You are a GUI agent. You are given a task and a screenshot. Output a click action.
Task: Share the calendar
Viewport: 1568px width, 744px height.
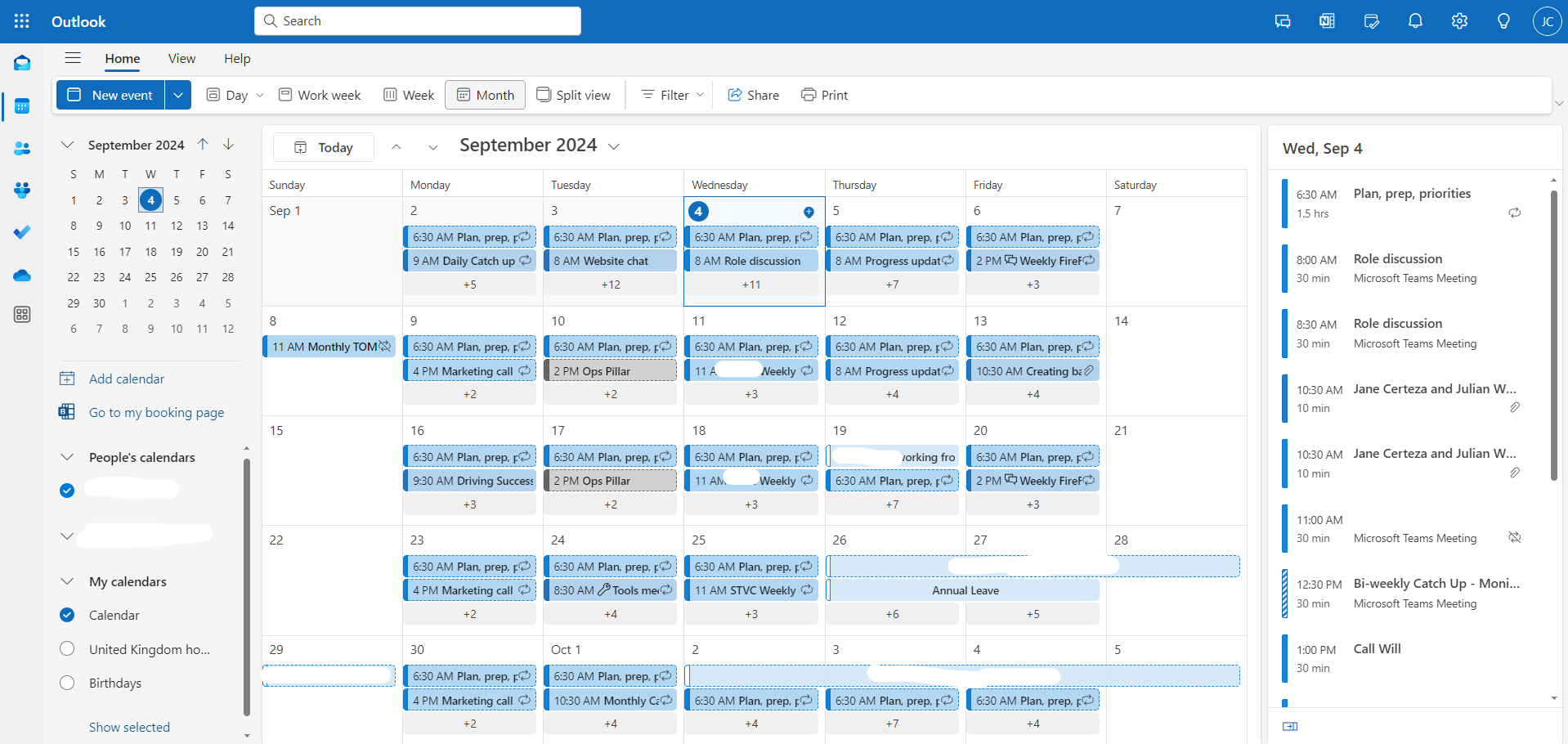click(x=754, y=95)
